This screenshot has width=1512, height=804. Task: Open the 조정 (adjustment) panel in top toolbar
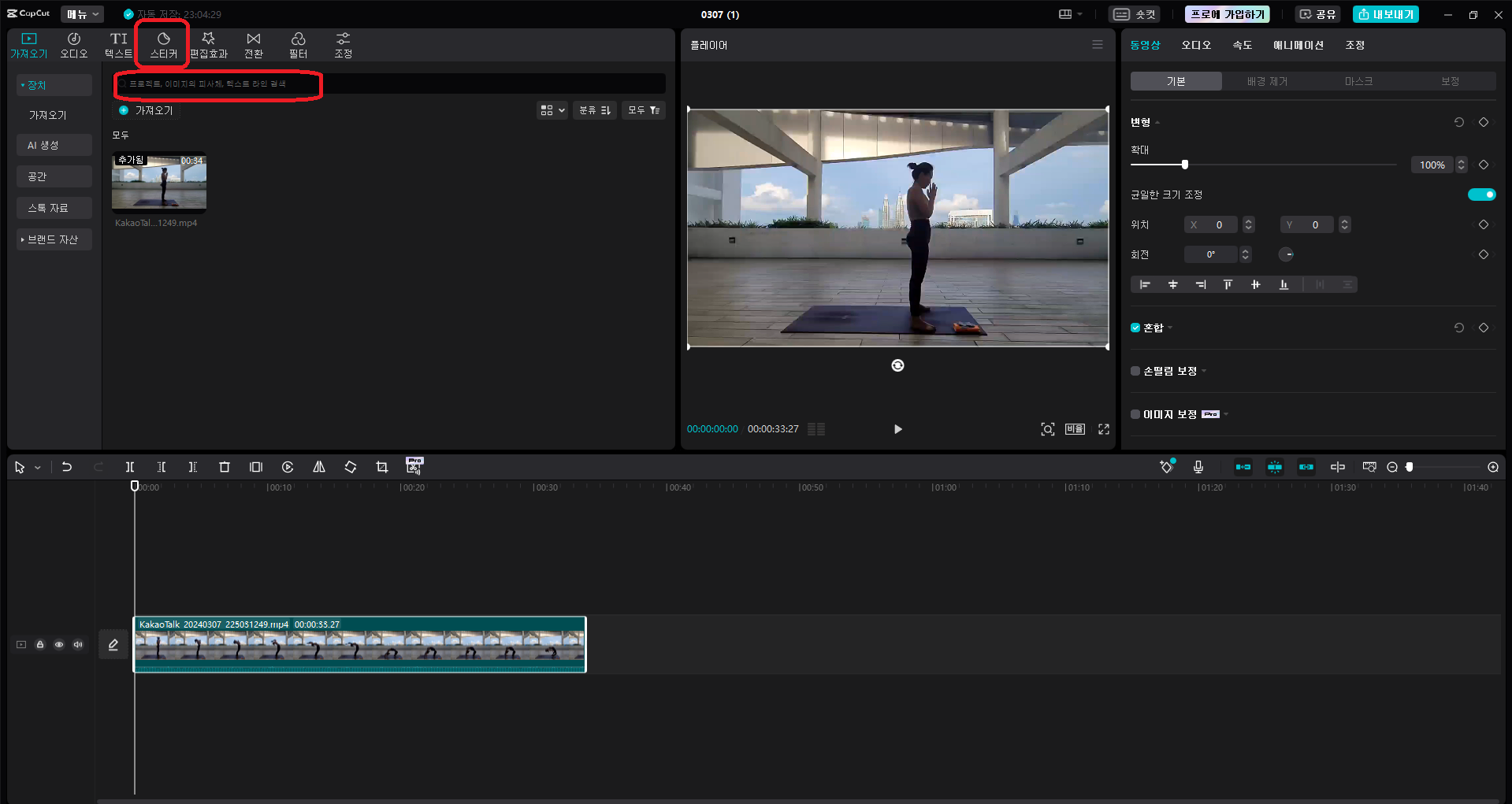tap(344, 45)
